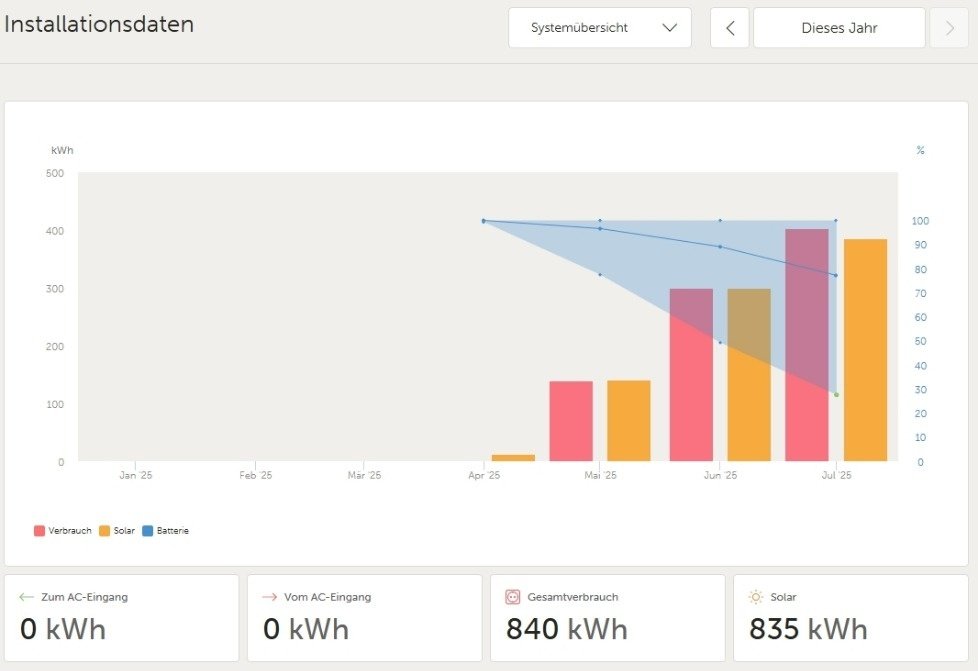Click the socket icon beside Gesamtverbrauch

(x=513, y=597)
